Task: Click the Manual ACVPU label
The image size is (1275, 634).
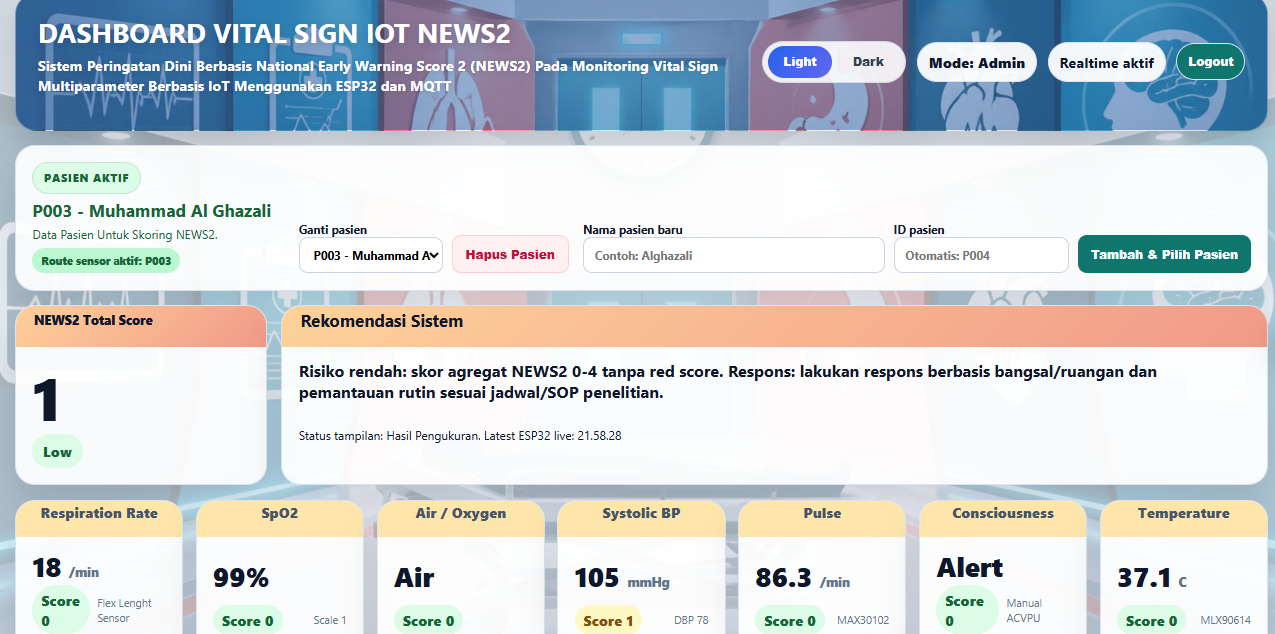Action: coord(1025,611)
